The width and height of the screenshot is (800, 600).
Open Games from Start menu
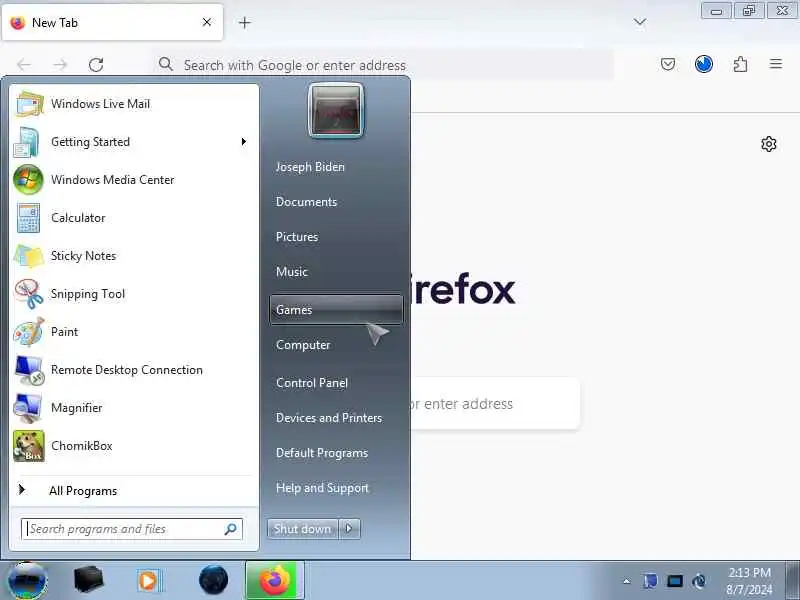[336, 310]
